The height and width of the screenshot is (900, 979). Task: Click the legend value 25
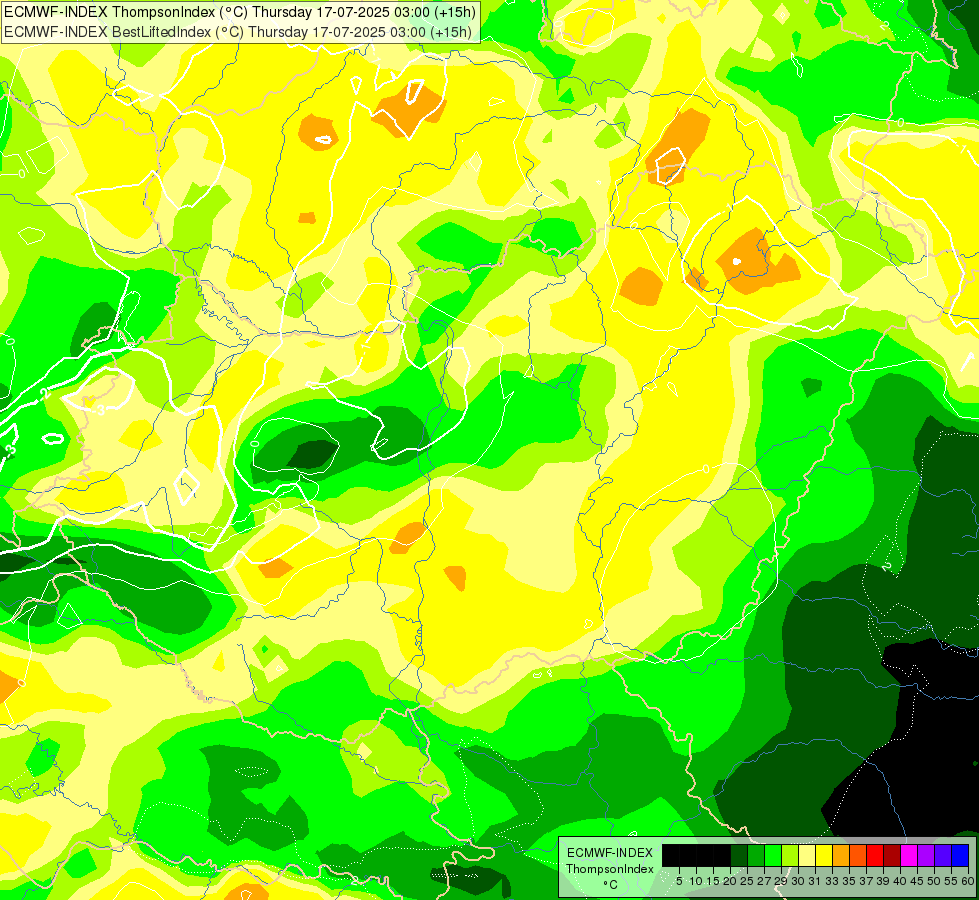coord(747,881)
